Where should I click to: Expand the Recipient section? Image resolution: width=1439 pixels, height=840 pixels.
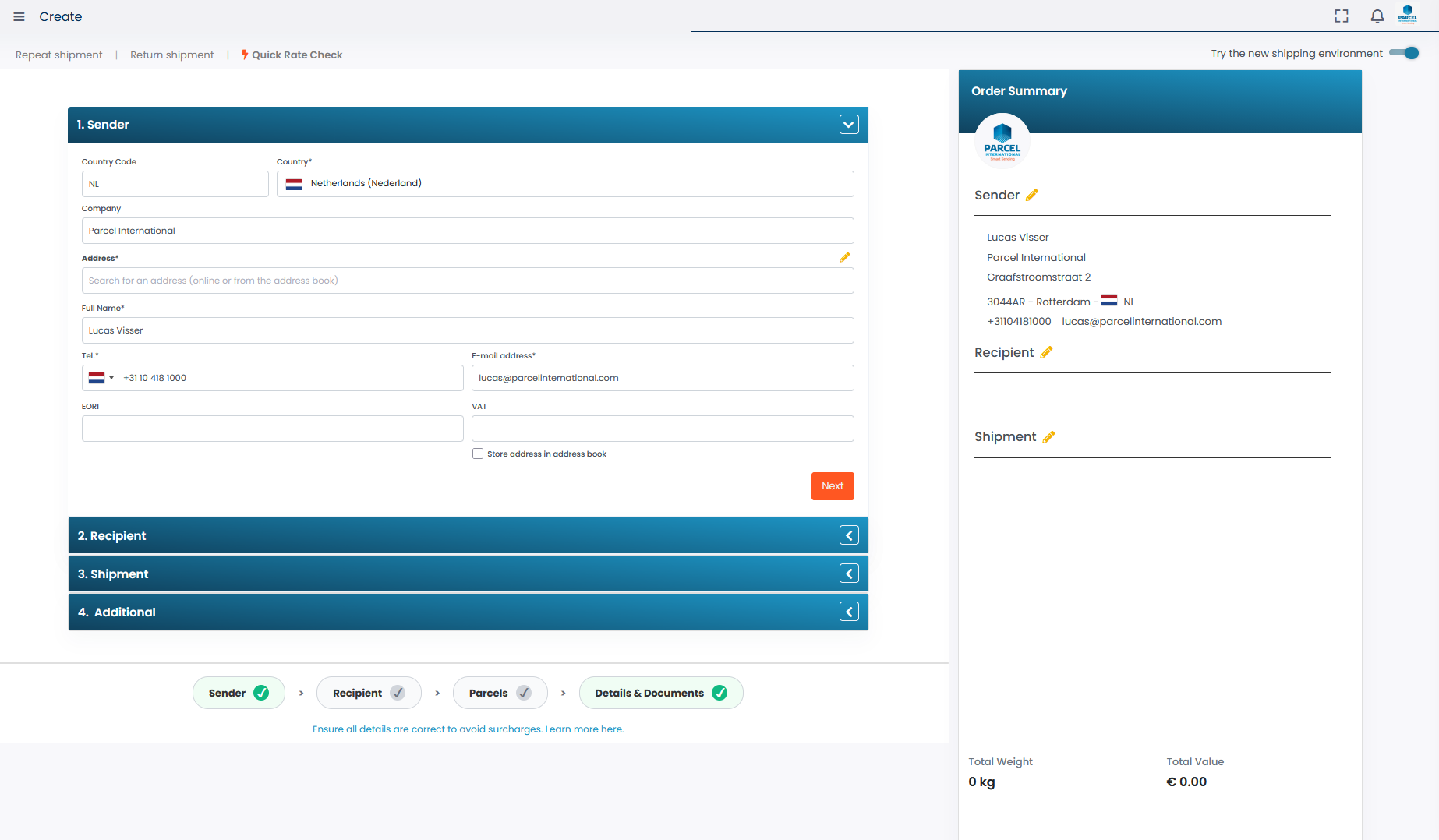tap(849, 535)
